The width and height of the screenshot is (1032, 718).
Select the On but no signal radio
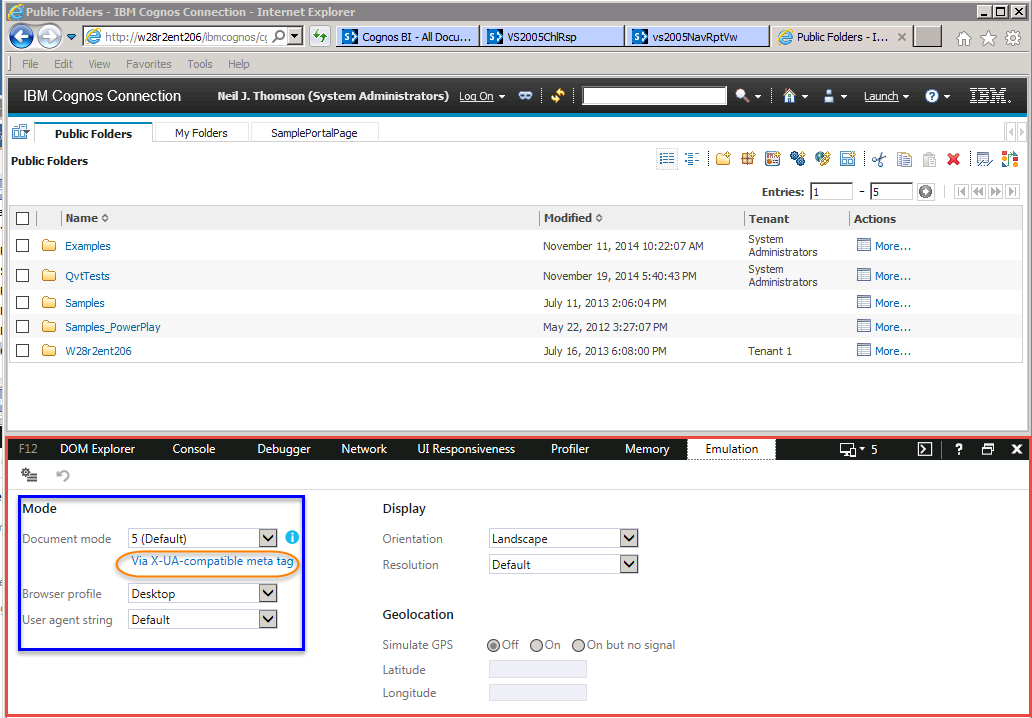(x=579, y=645)
